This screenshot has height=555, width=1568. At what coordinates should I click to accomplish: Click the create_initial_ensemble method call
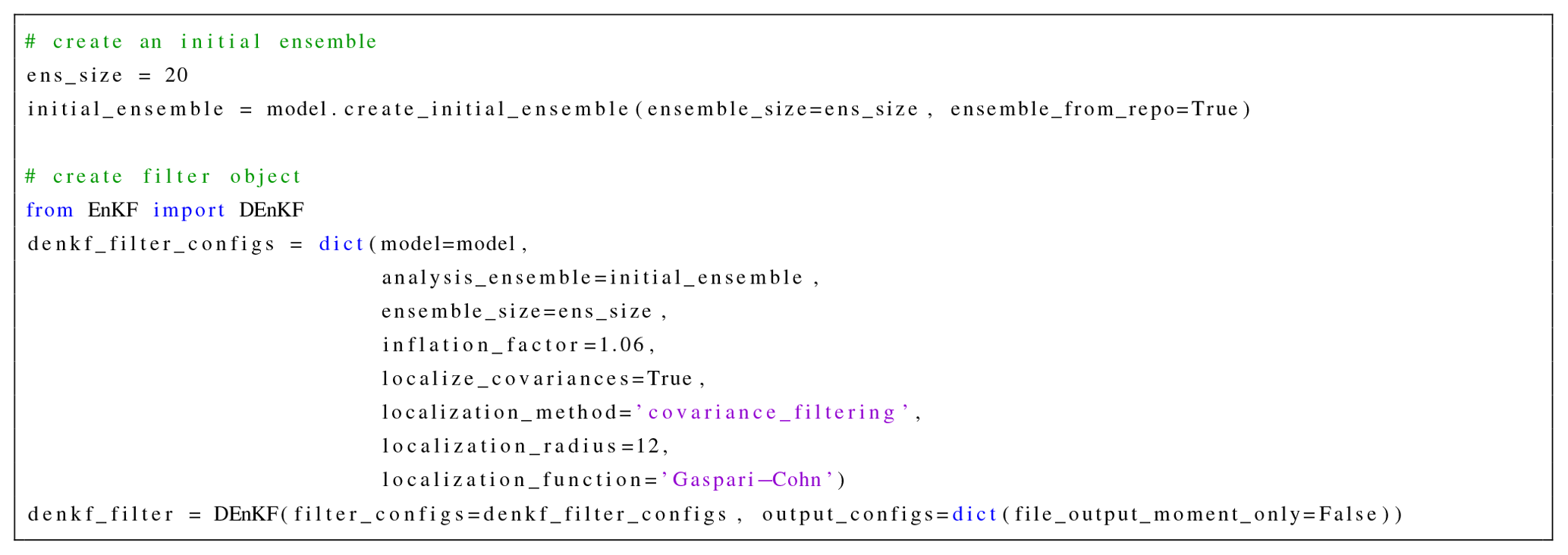coord(486,109)
